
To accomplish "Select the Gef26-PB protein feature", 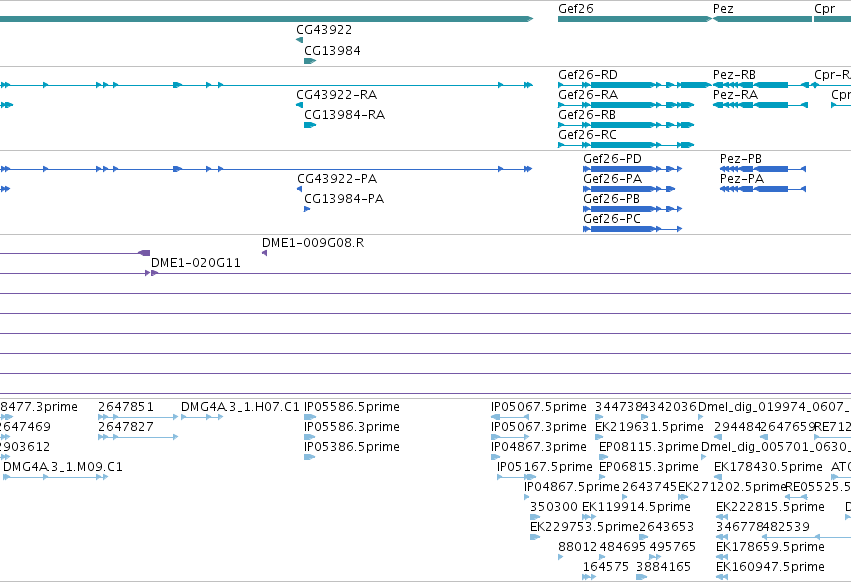I will 632,209.
